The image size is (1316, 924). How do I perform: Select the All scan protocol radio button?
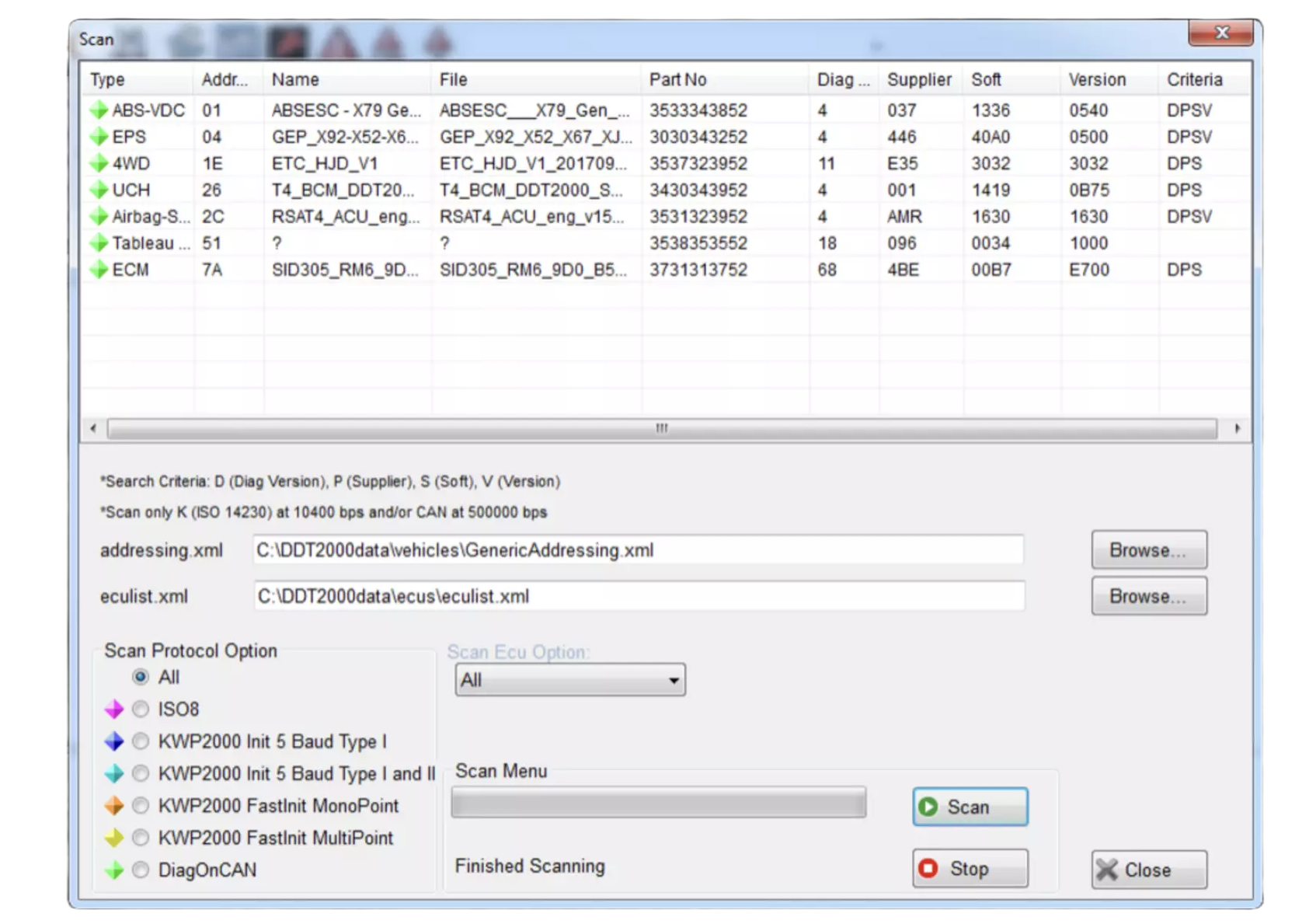click(x=141, y=677)
